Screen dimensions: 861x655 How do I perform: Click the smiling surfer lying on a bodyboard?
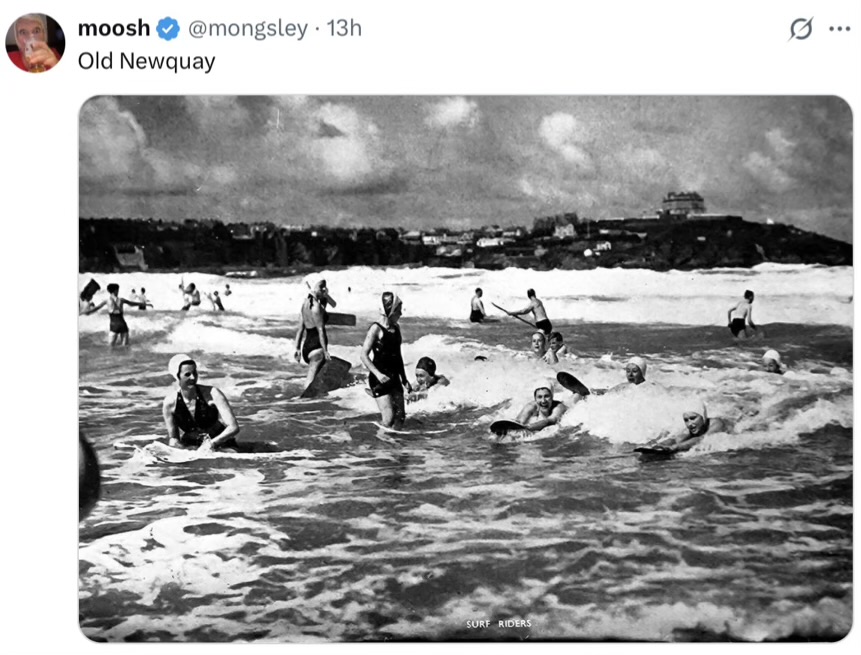point(540,408)
